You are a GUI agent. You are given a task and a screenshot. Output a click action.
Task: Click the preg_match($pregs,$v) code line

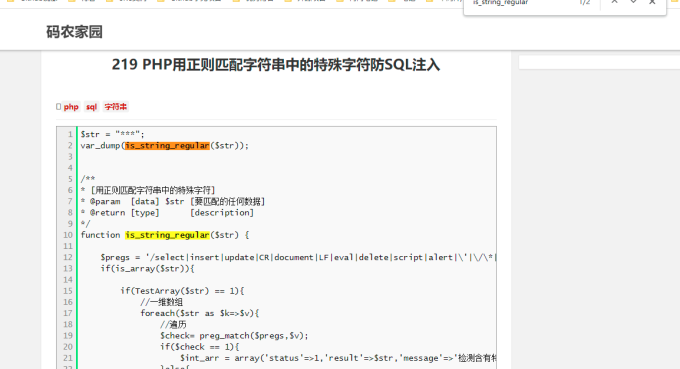click(234, 336)
